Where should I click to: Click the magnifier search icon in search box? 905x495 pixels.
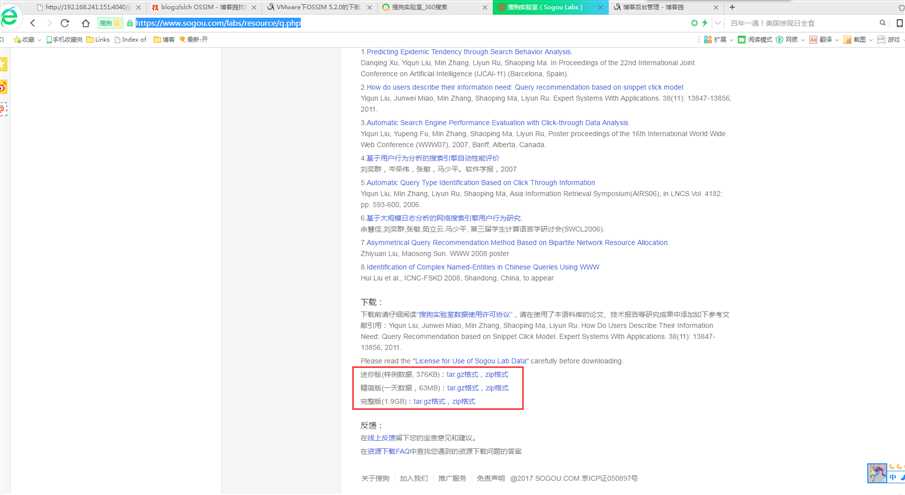point(882,23)
